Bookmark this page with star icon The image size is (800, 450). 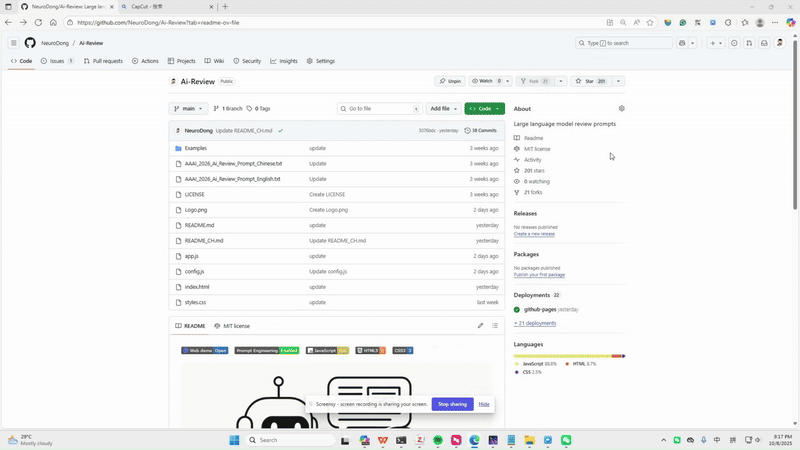coord(650,22)
